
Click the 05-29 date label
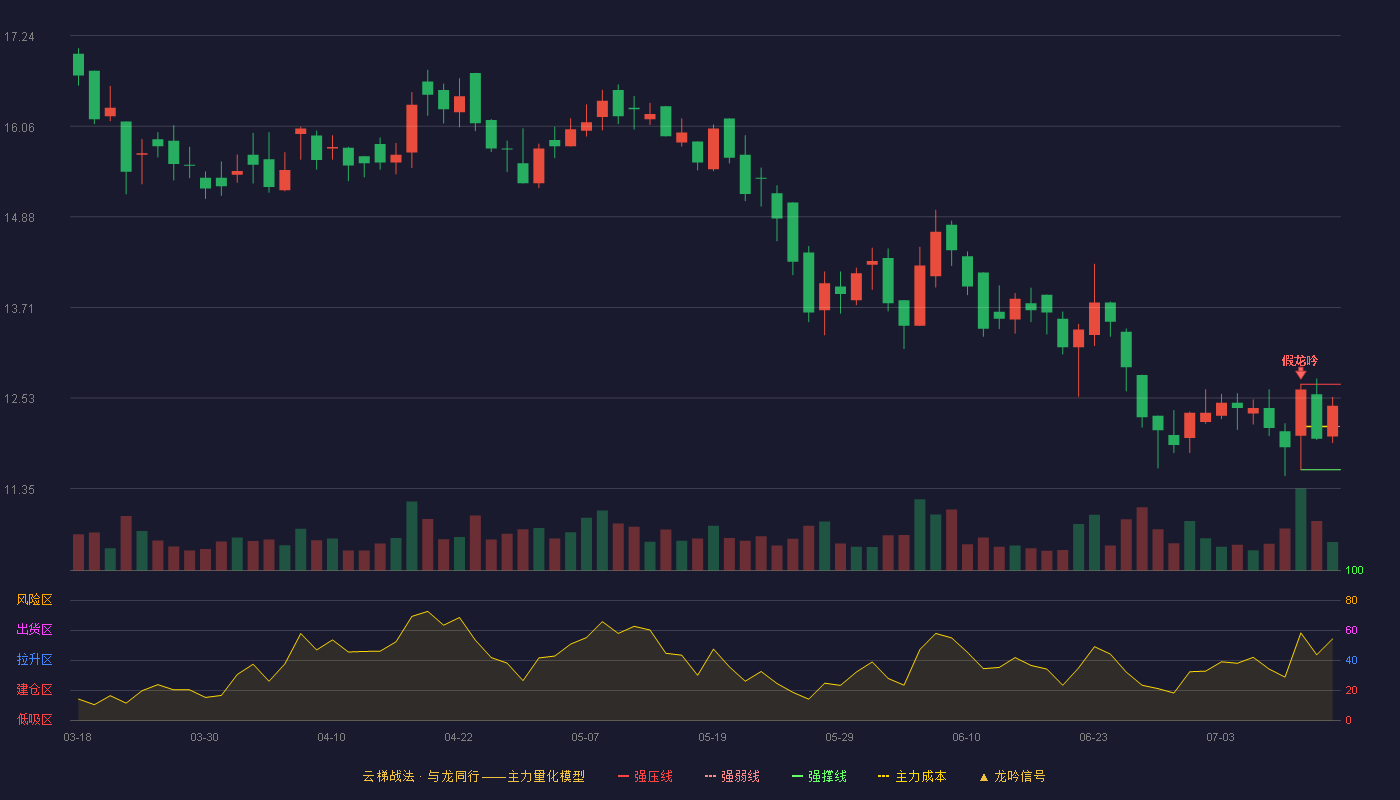[839, 737]
